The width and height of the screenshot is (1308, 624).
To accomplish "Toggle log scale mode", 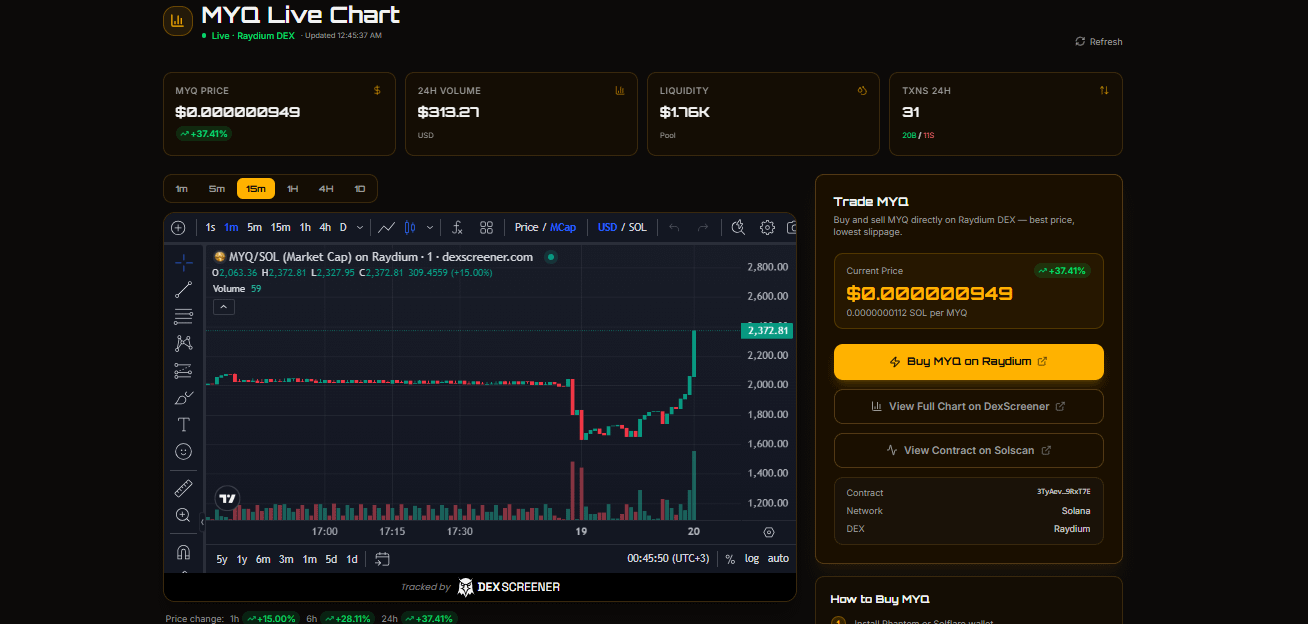I will 752,559.
